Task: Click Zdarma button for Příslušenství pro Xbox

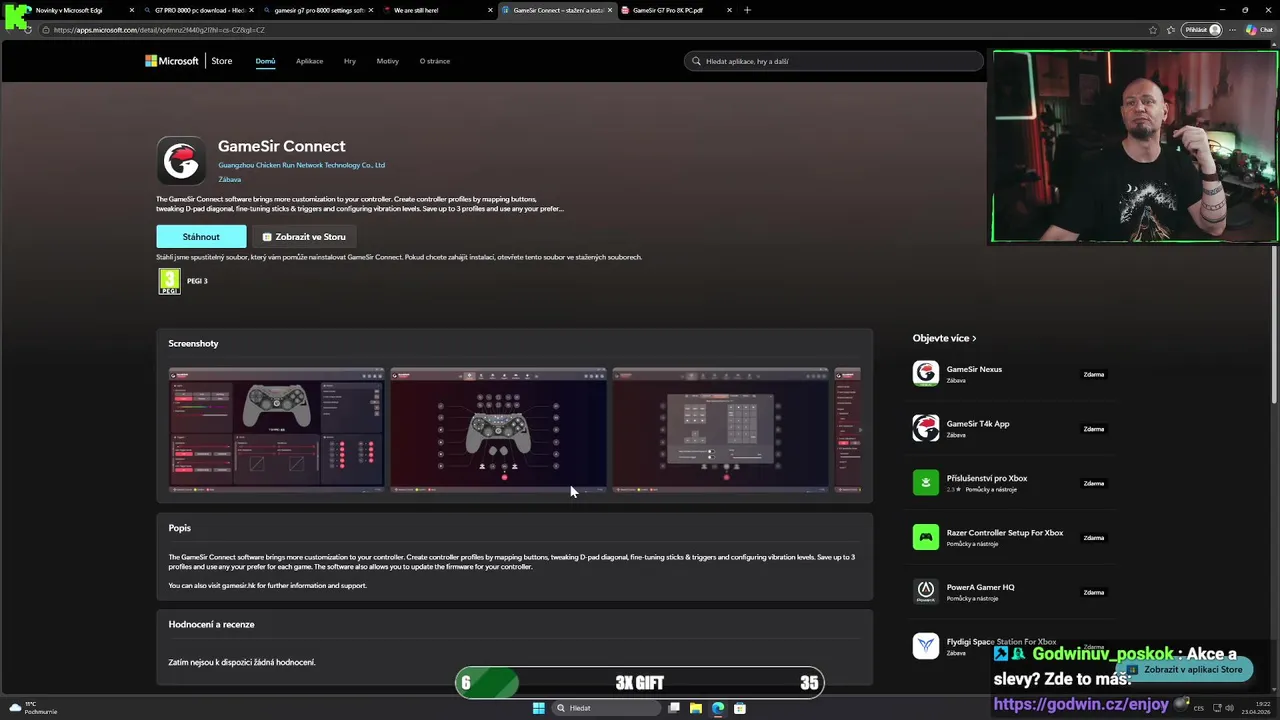Action: (1093, 484)
